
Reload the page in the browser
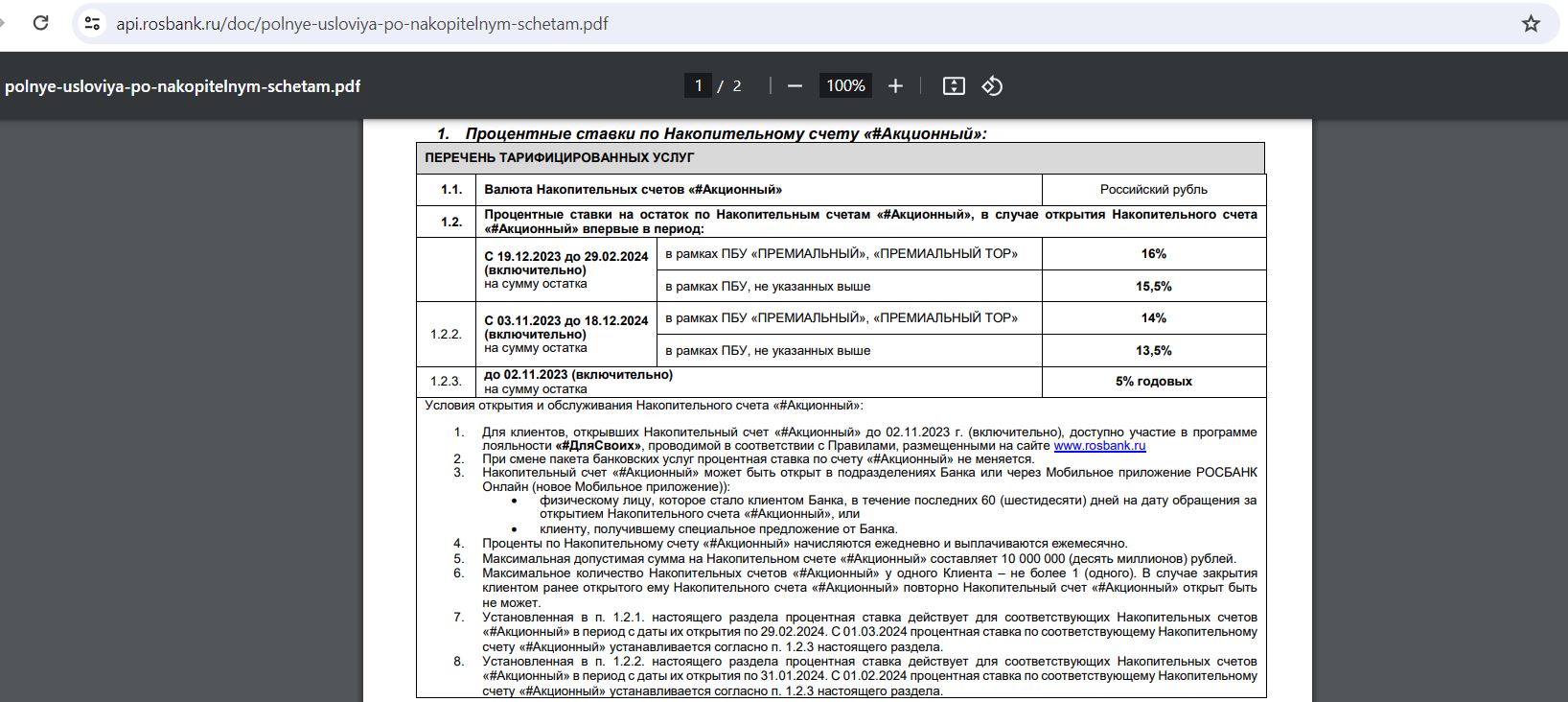coord(40,23)
